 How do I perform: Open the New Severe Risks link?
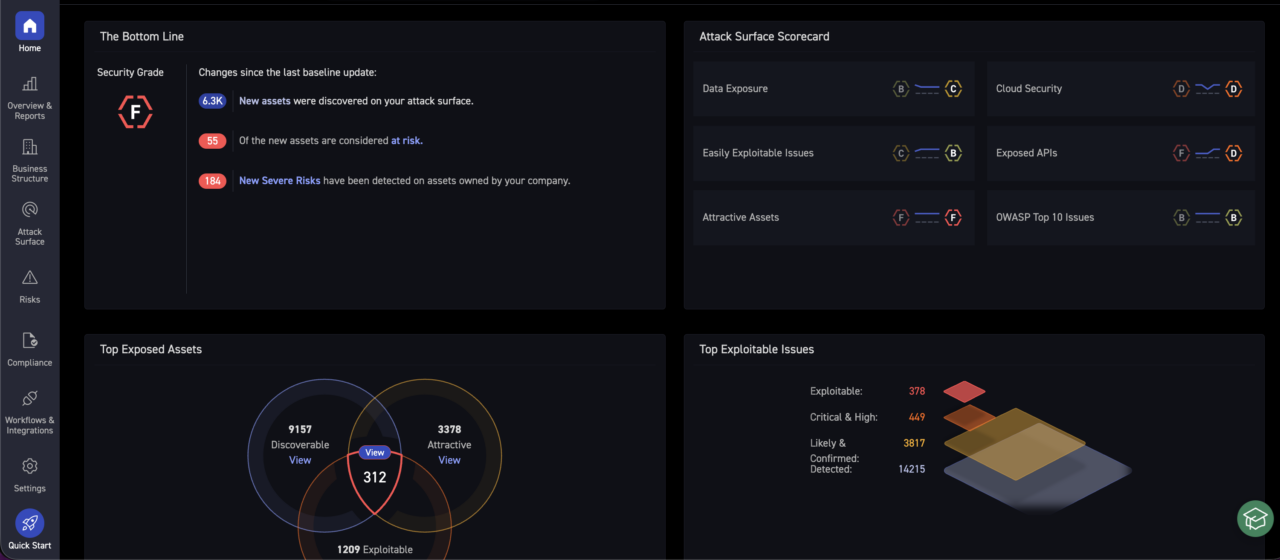coord(279,181)
